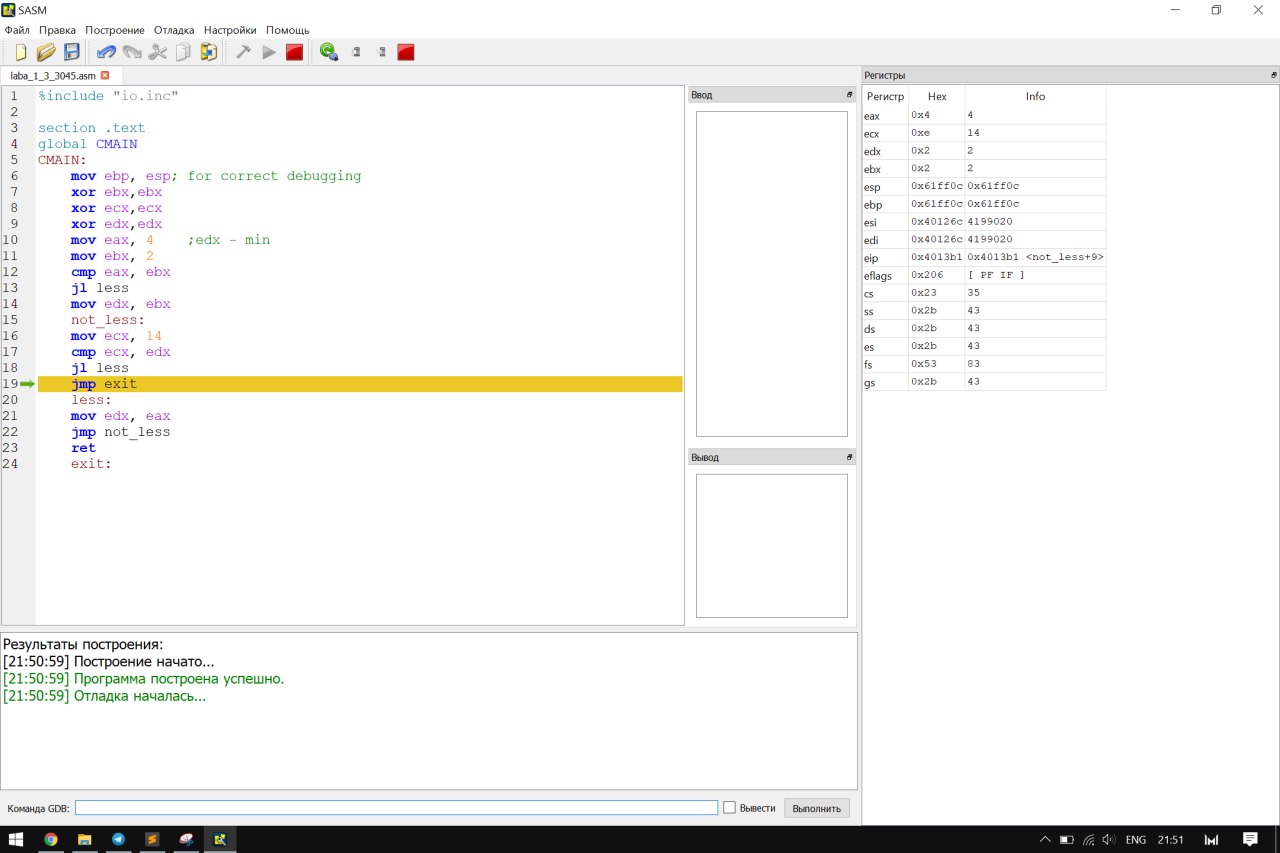Image resolution: width=1280 pixels, height=853 pixels.
Task: Select the eip register row
Action: point(984,257)
